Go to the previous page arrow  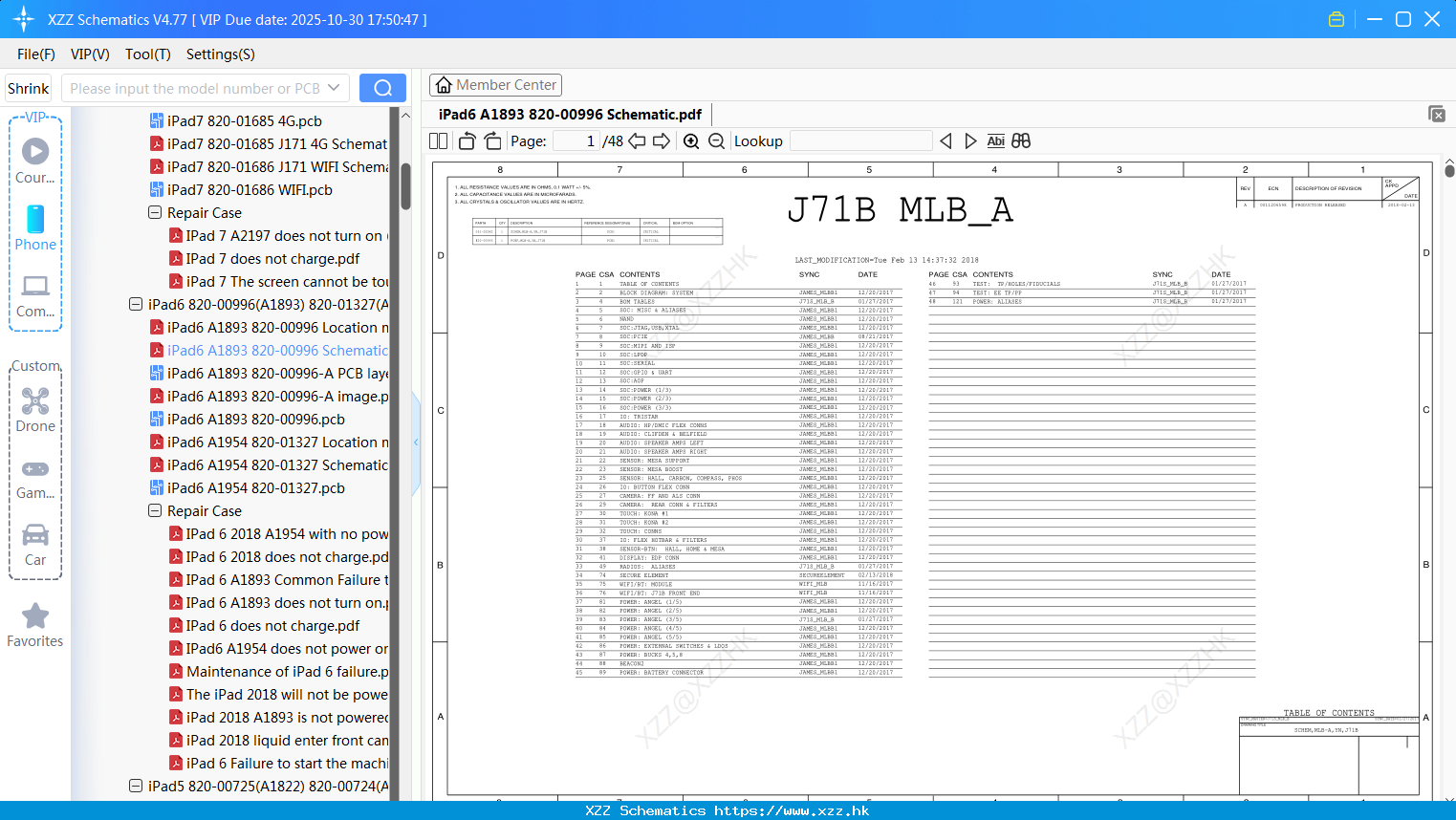click(637, 140)
